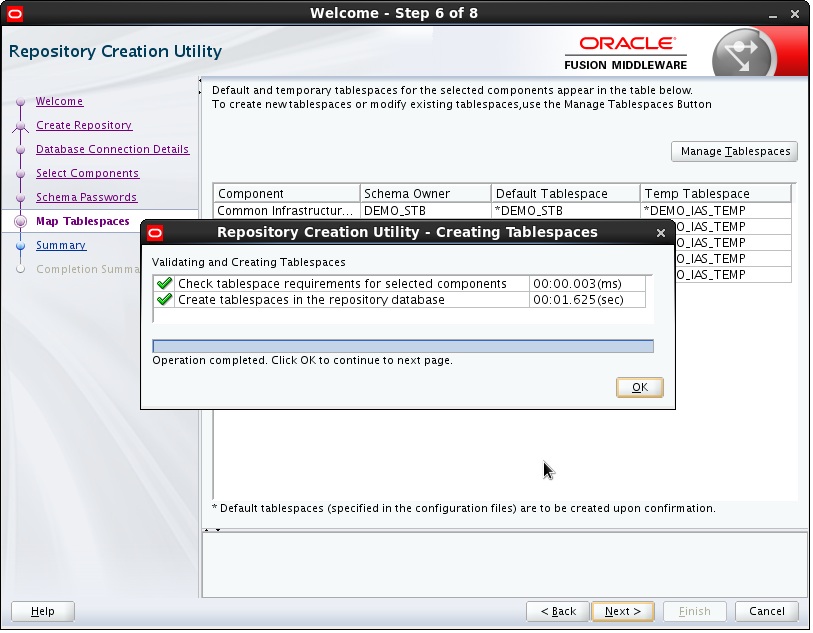Click the Welcome step bullet
The width and height of the screenshot is (813, 633).
(21, 102)
